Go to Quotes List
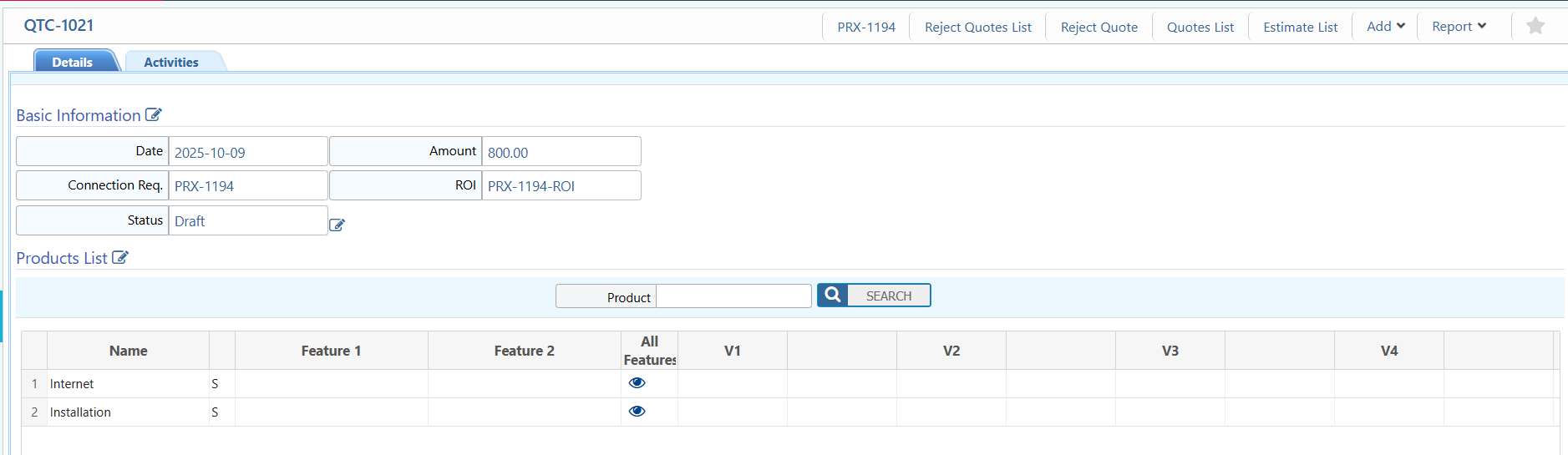This screenshot has height=455, width=1568. click(1200, 27)
